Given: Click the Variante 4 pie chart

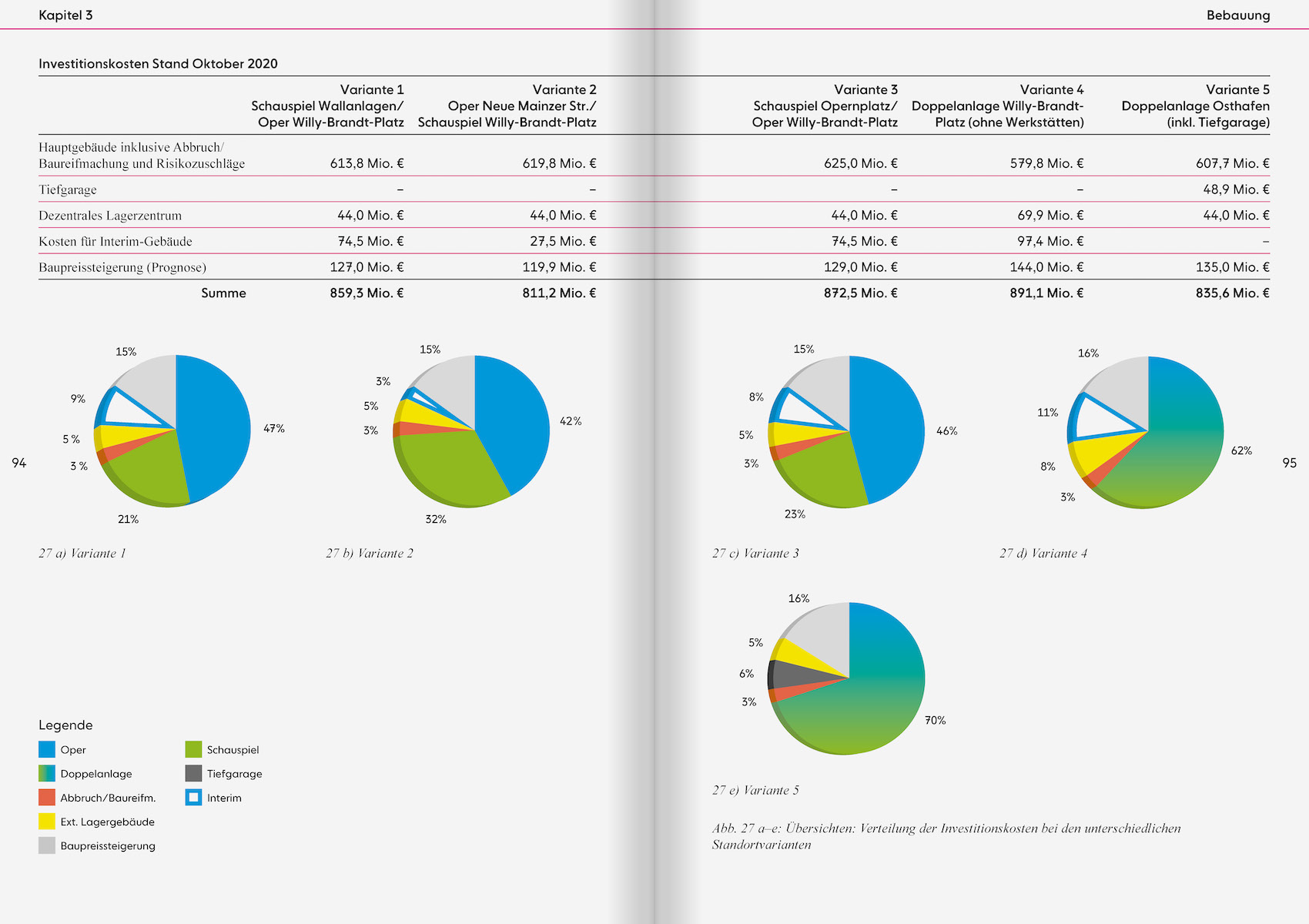Looking at the screenshot, I should [x=1146, y=431].
